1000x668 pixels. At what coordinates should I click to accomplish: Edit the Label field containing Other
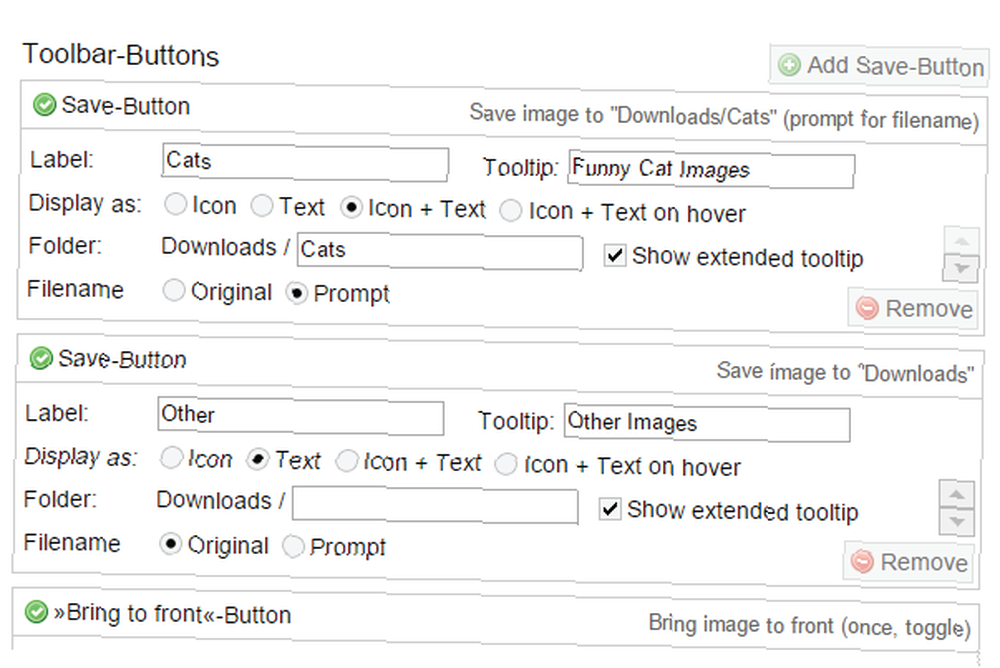300,417
